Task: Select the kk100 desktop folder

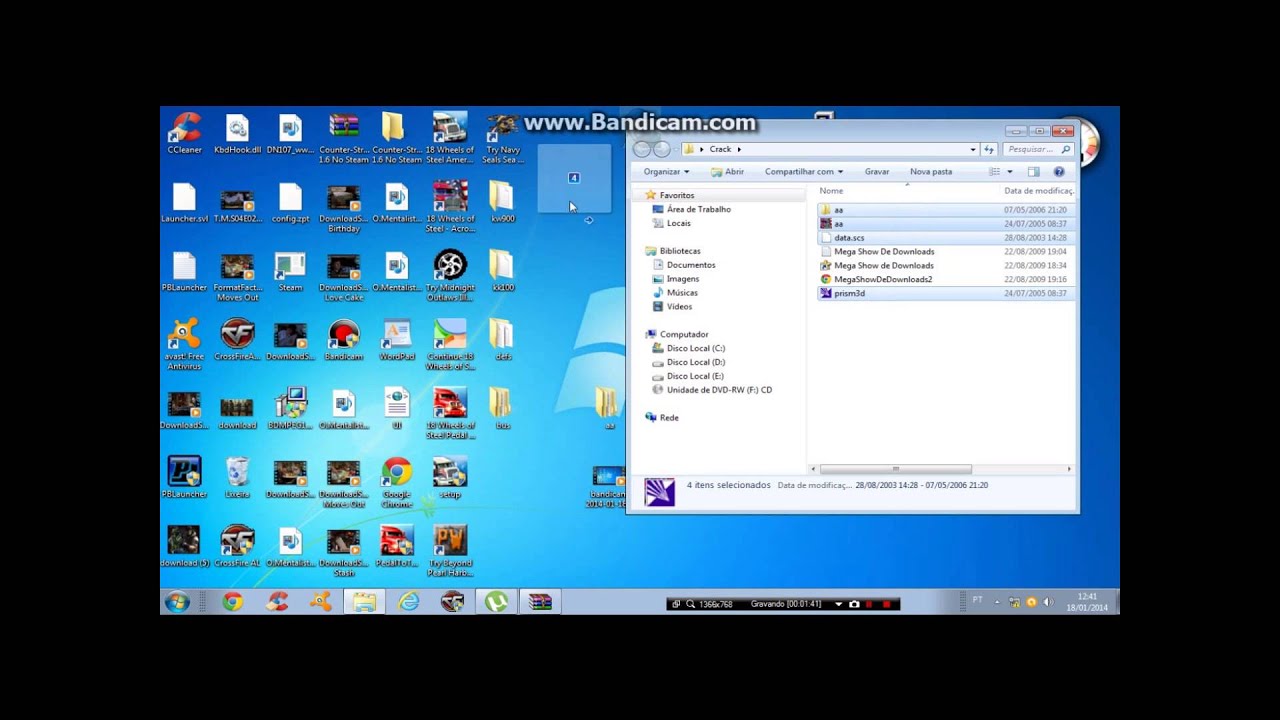Action: [x=502, y=272]
